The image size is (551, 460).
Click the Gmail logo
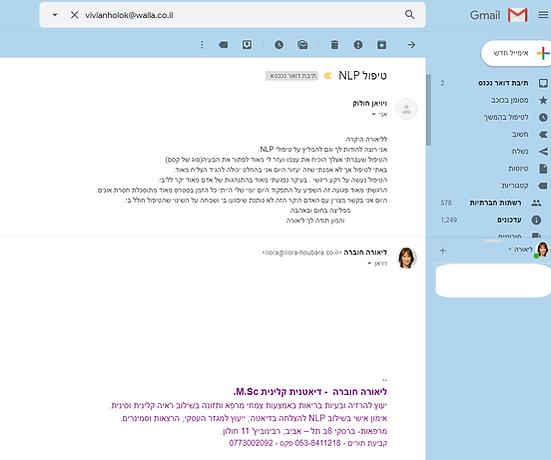pos(499,15)
